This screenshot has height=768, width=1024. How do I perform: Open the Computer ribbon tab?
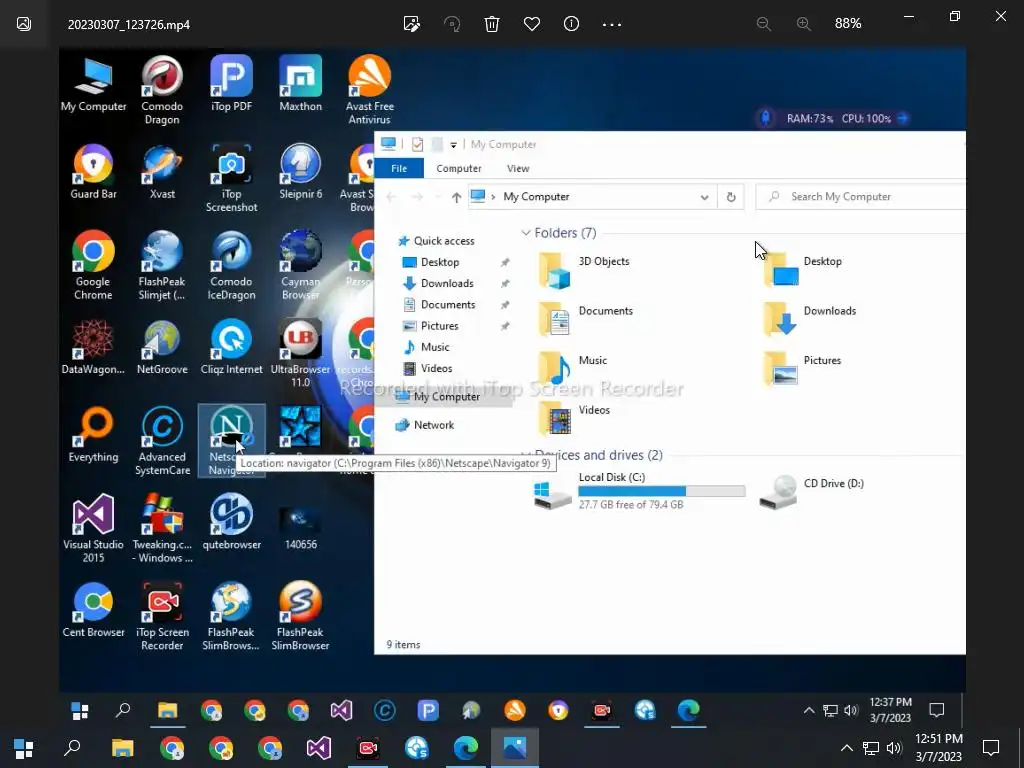[x=458, y=168]
